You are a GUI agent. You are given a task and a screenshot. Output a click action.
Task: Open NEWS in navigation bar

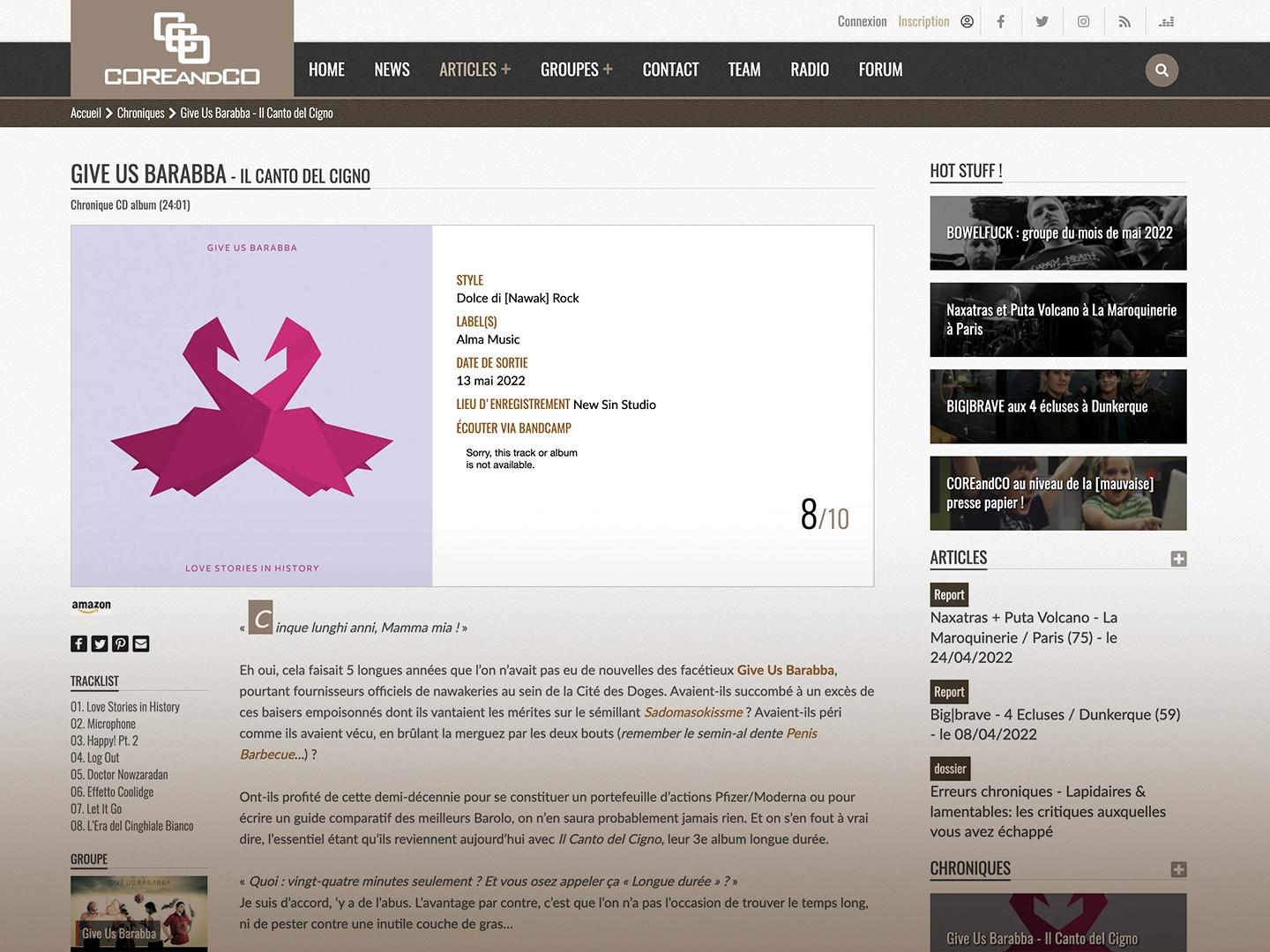coord(392,70)
